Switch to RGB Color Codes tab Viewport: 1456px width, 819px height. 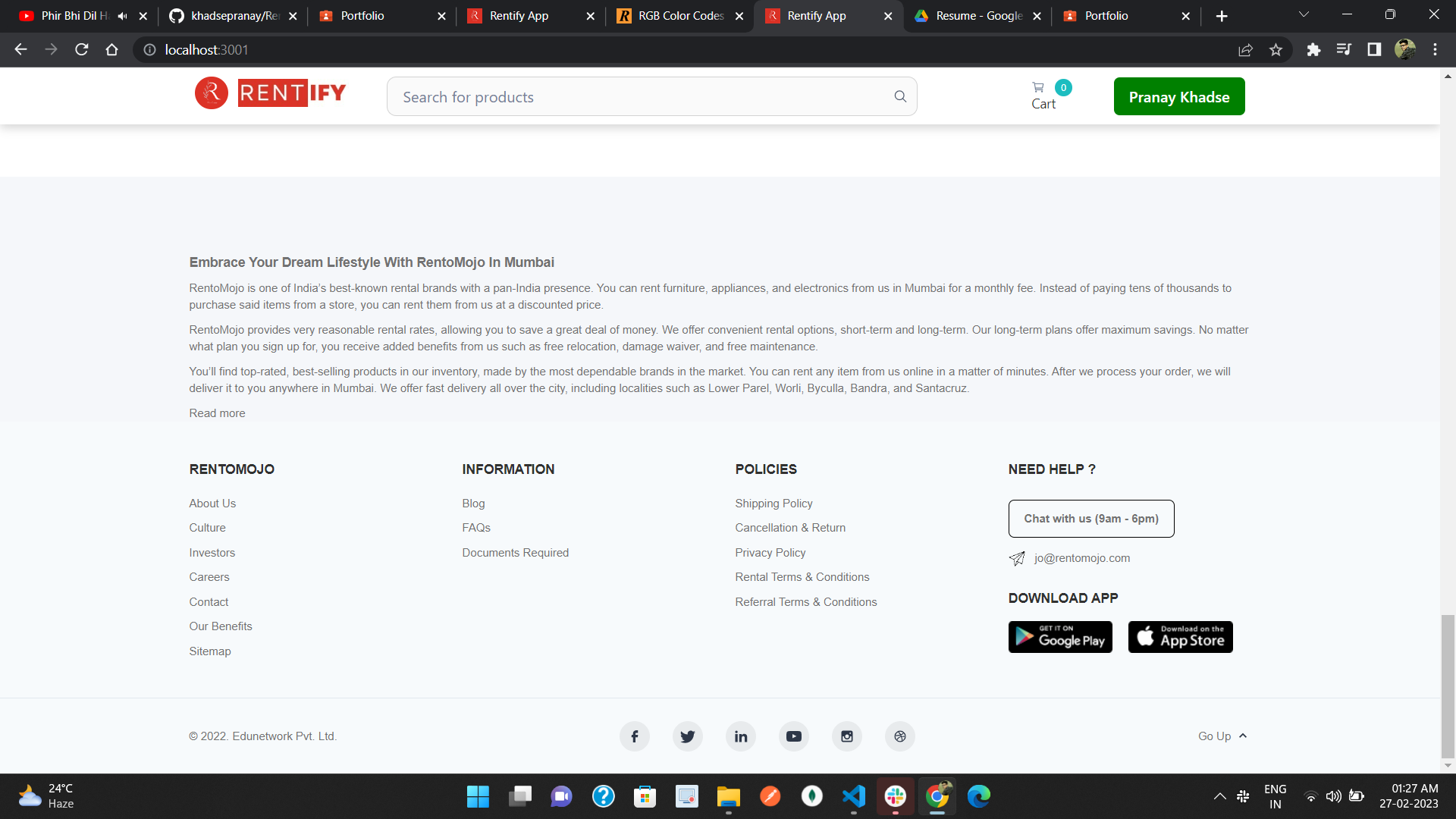pos(680,16)
